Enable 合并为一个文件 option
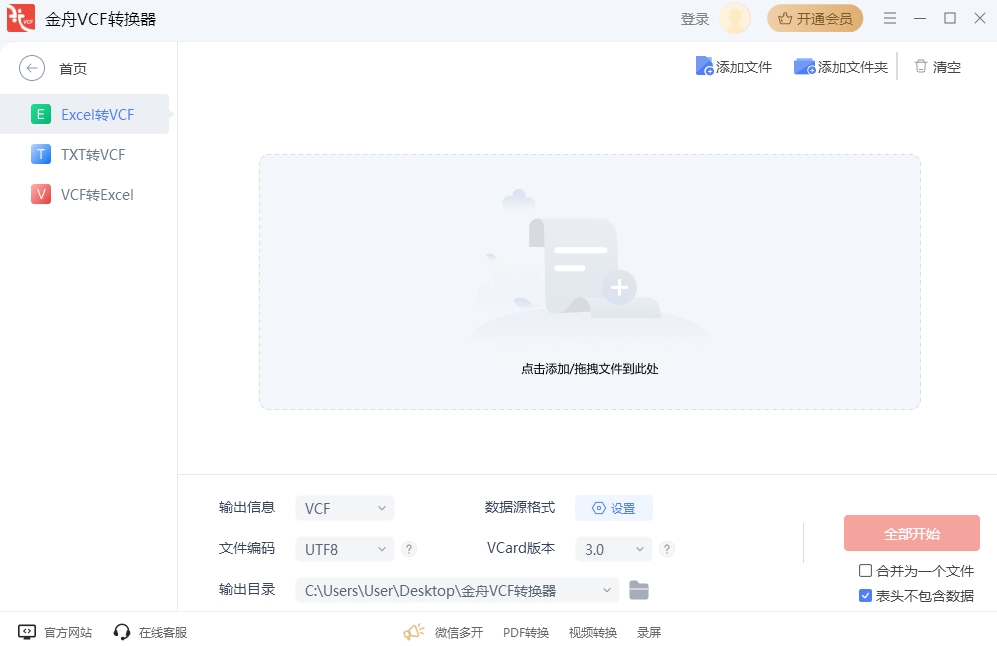997x646 pixels. [864, 571]
